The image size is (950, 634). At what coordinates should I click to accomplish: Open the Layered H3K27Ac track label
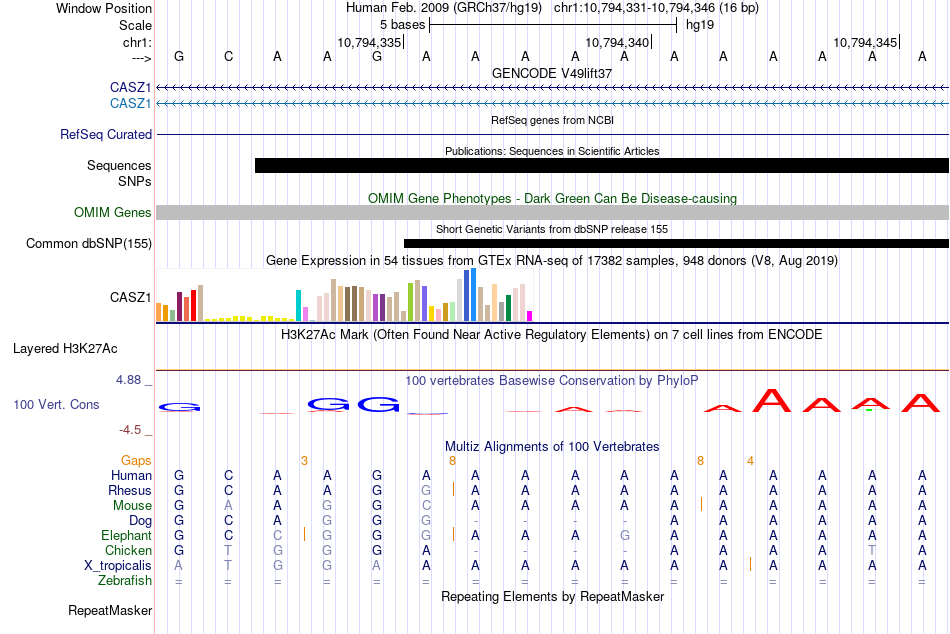coord(65,349)
